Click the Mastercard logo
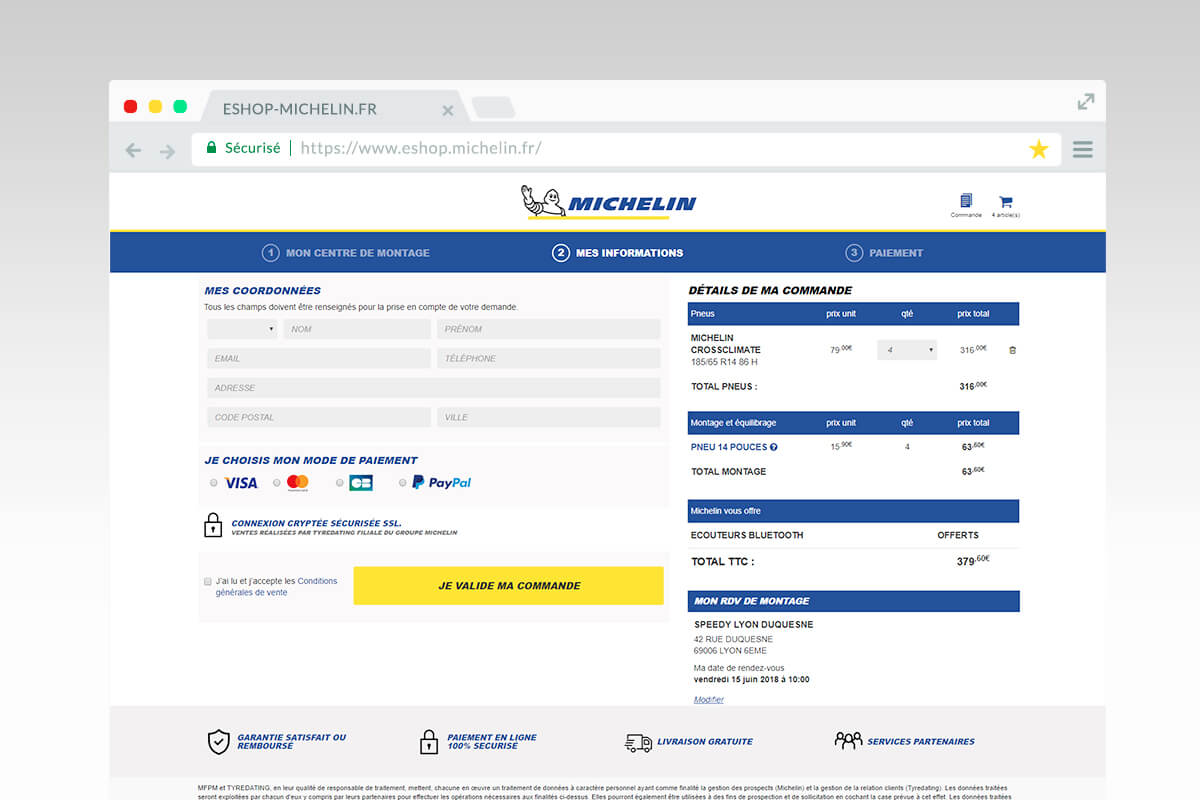Viewport: 1200px width, 800px height. [298, 483]
